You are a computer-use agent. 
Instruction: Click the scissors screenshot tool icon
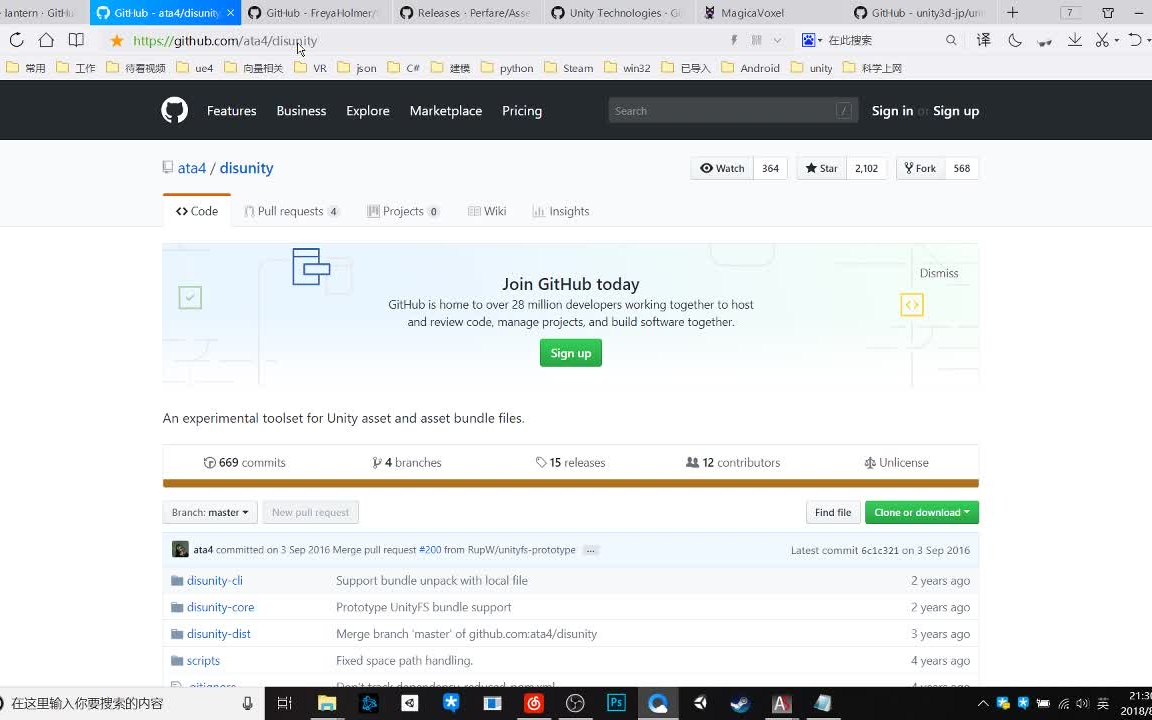[x=1102, y=40]
